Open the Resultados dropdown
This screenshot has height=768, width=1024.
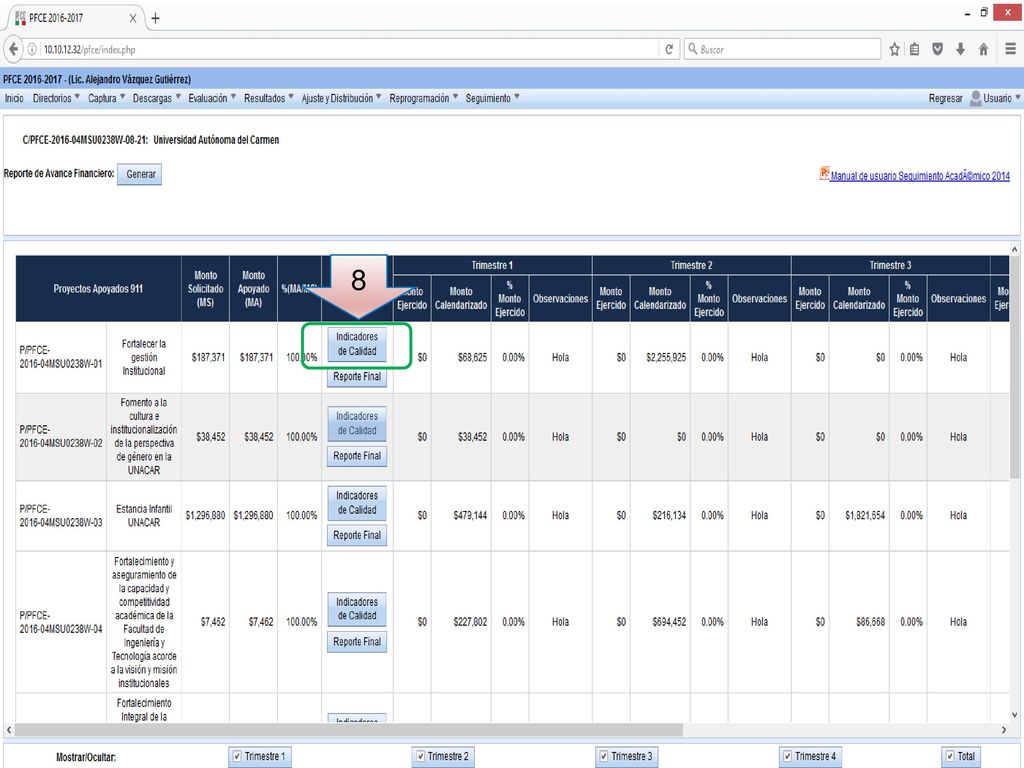[269, 98]
